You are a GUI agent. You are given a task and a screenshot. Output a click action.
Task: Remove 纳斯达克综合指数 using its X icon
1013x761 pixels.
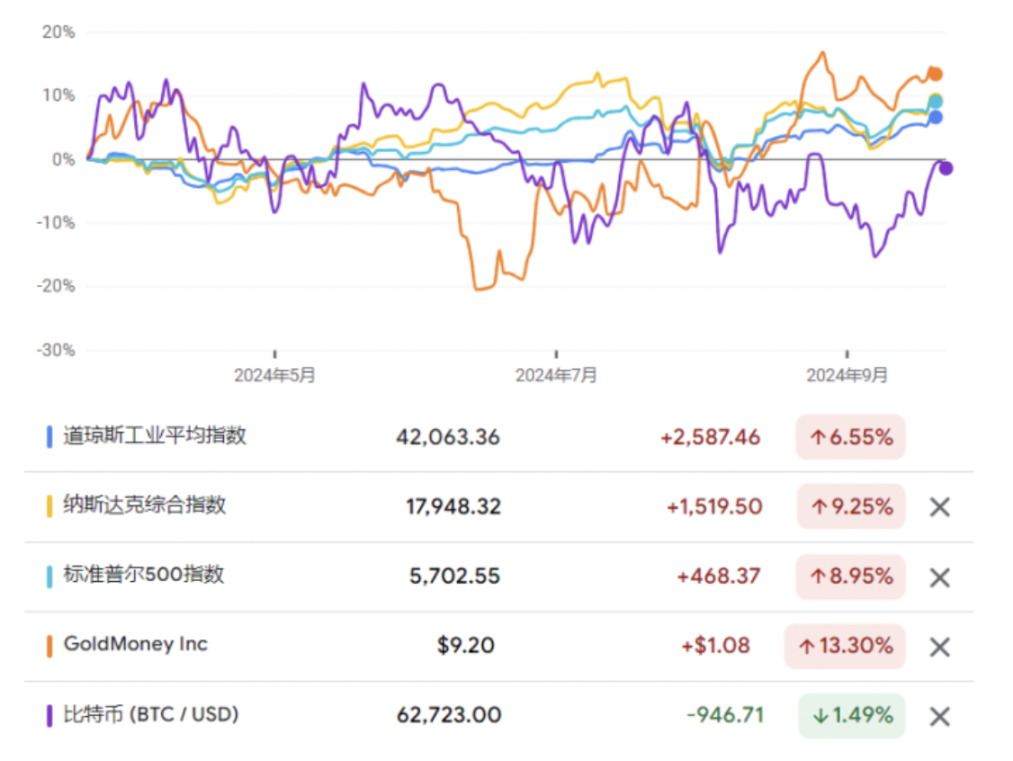[939, 507]
